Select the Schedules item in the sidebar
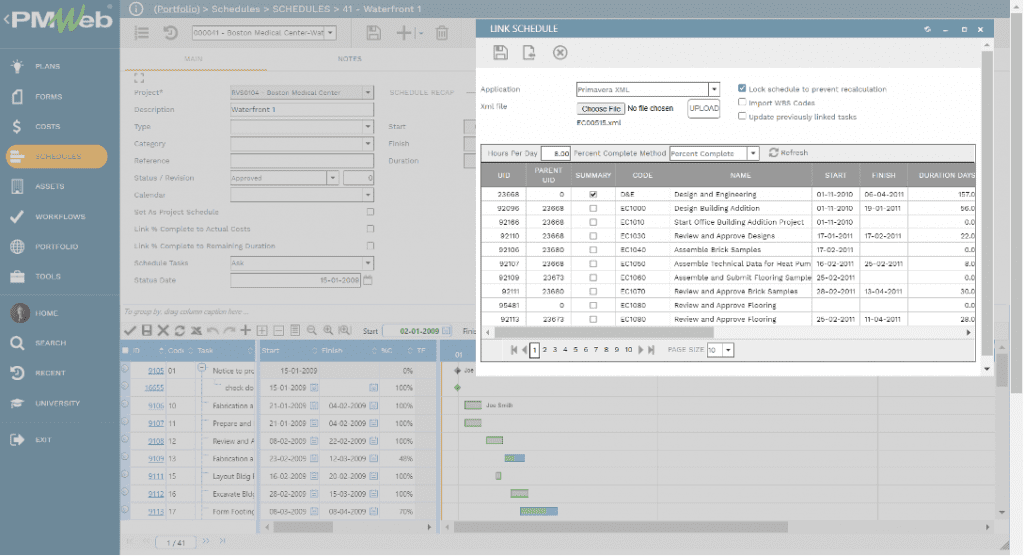 pos(57,156)
